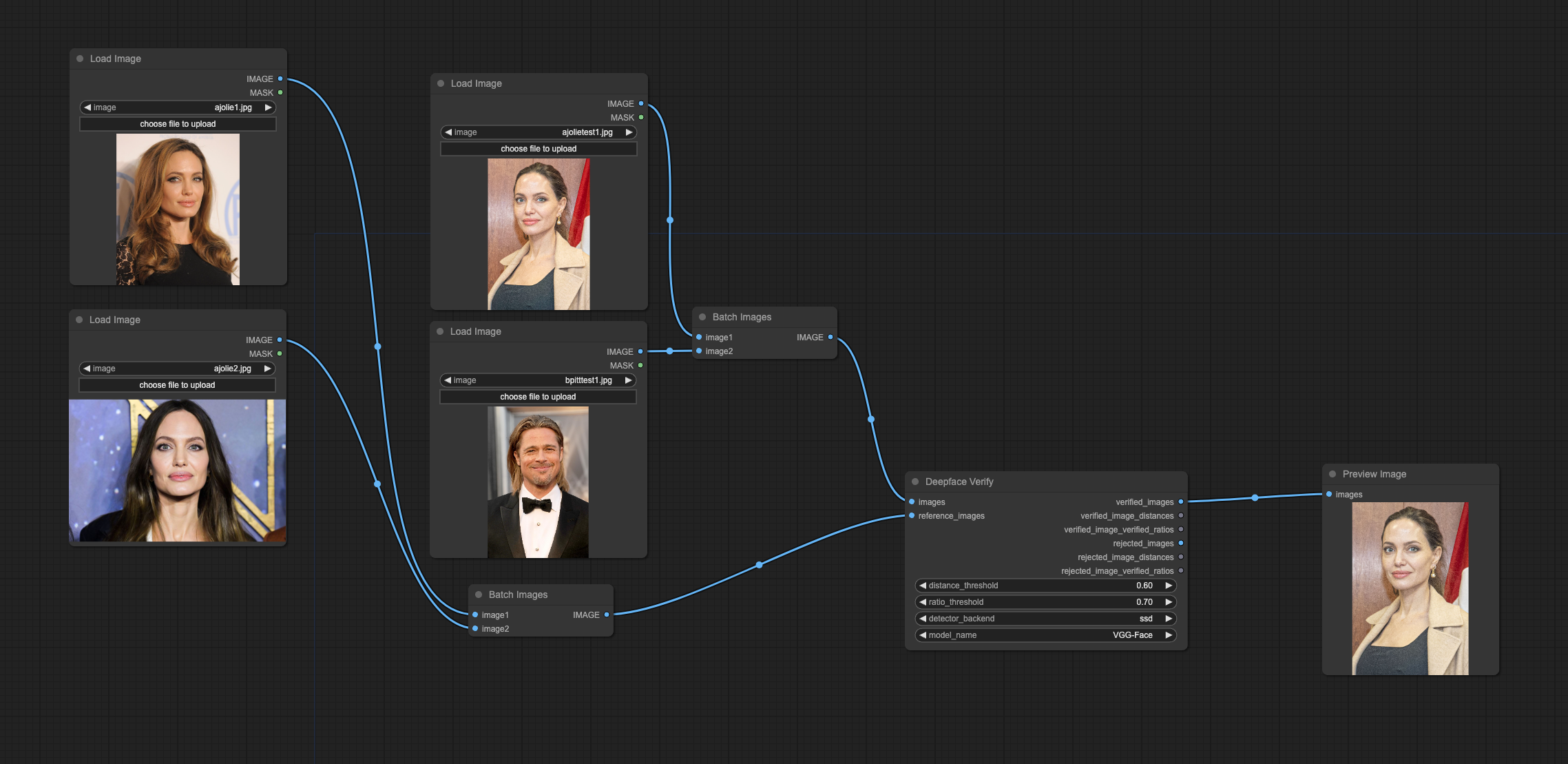Switch to next image after ajolietest1.jpg
This screenshot has height=764, width=1568.
(x=629, y=132)
